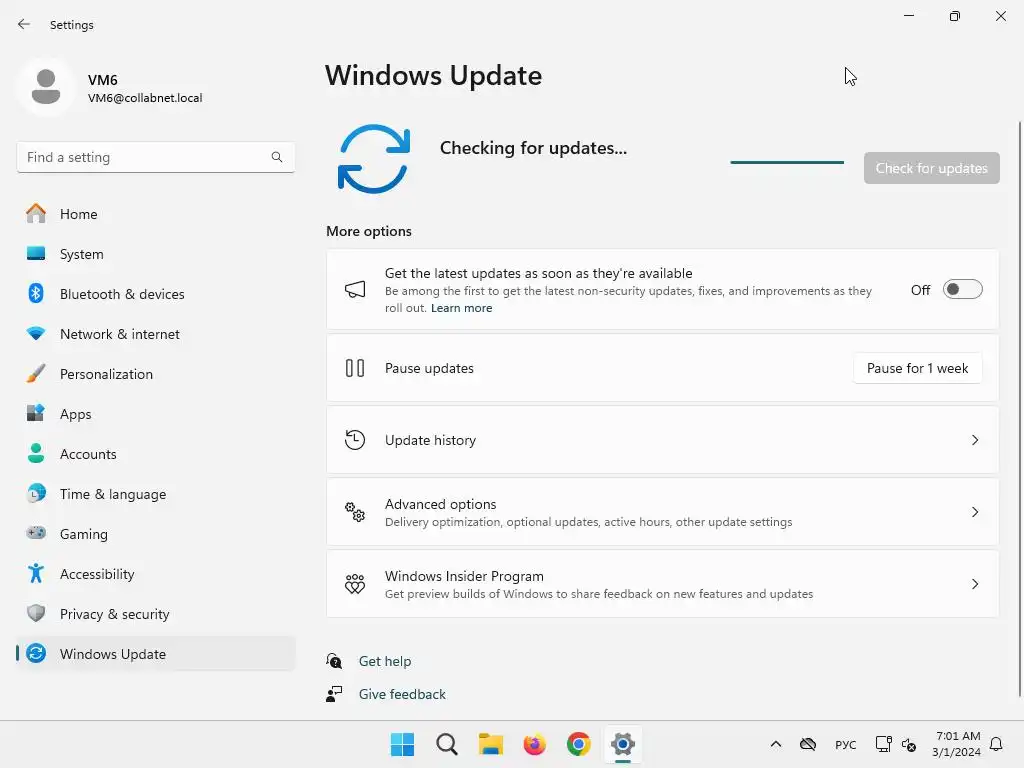Show hidden icons in system tray
Screen dimensions: 1024x768
click(776, 744)
